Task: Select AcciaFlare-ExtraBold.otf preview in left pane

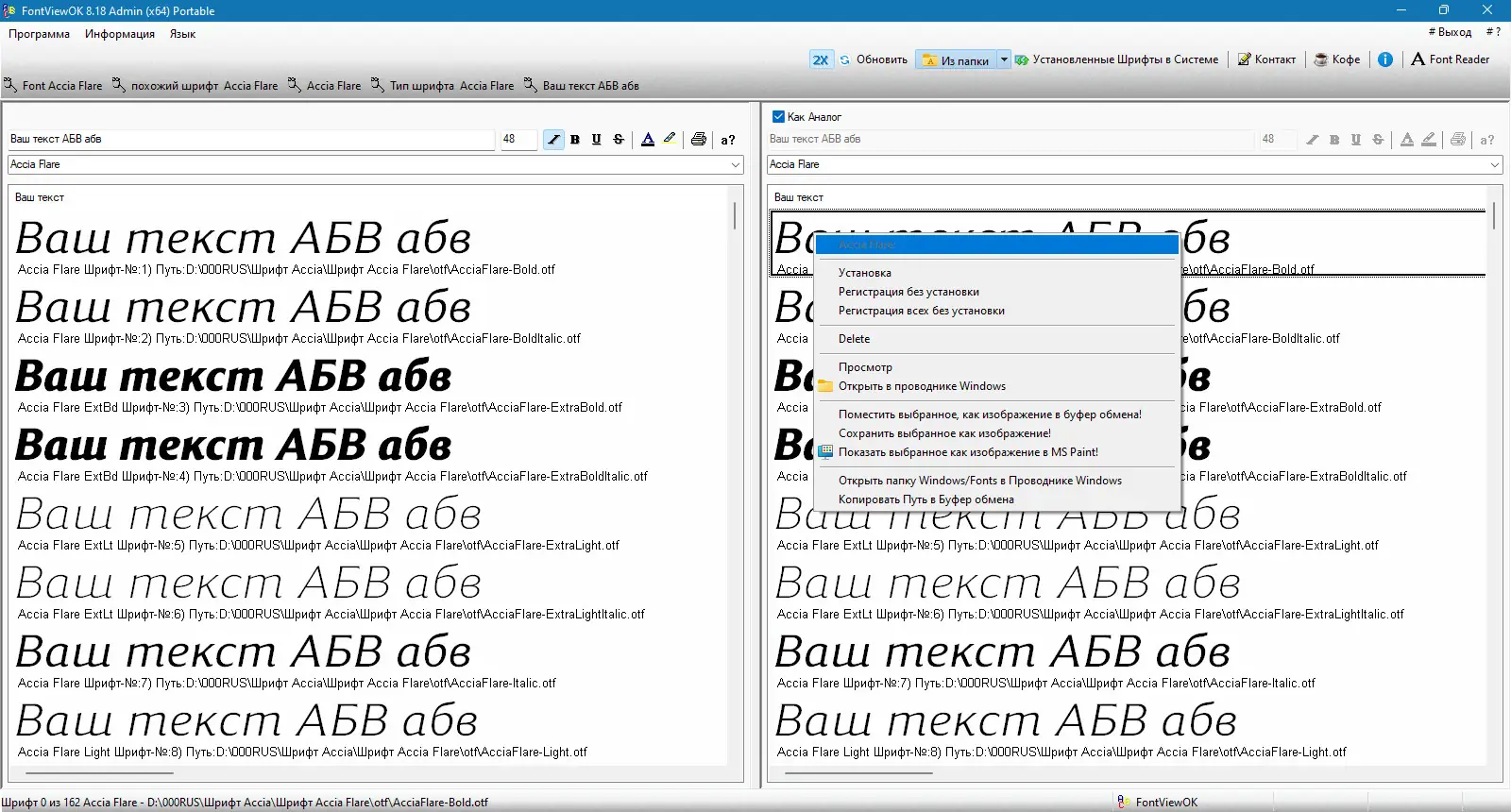Action: tap(234, 378)
